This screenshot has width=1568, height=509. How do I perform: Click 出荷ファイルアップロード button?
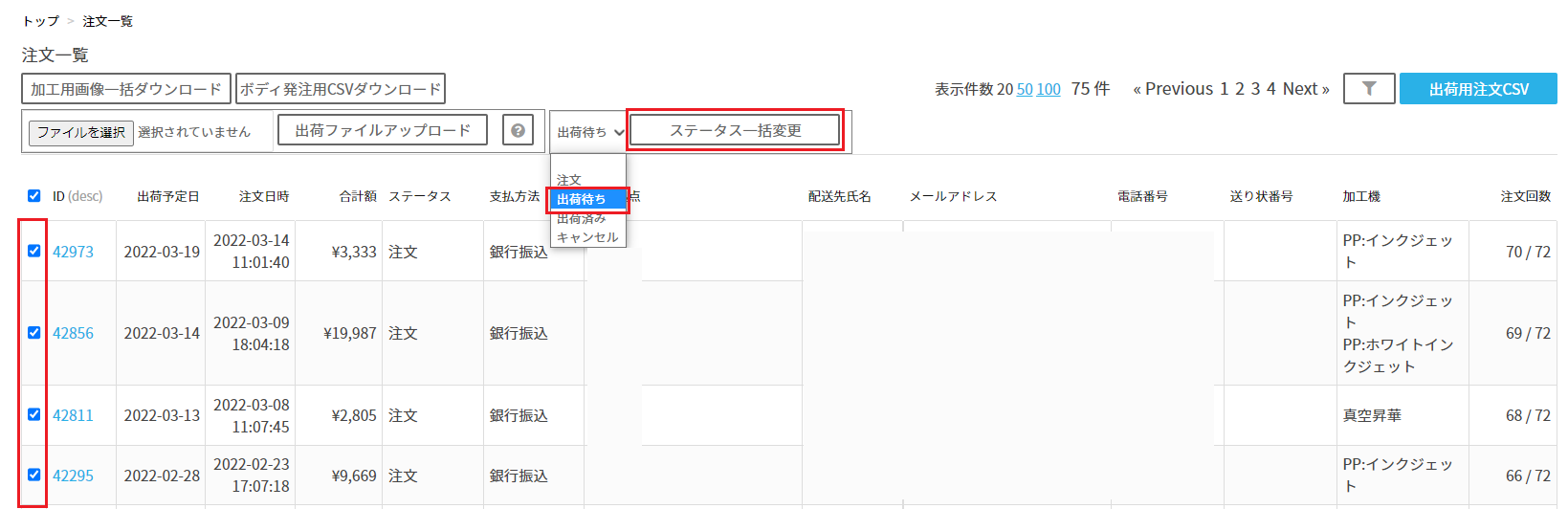383,130
